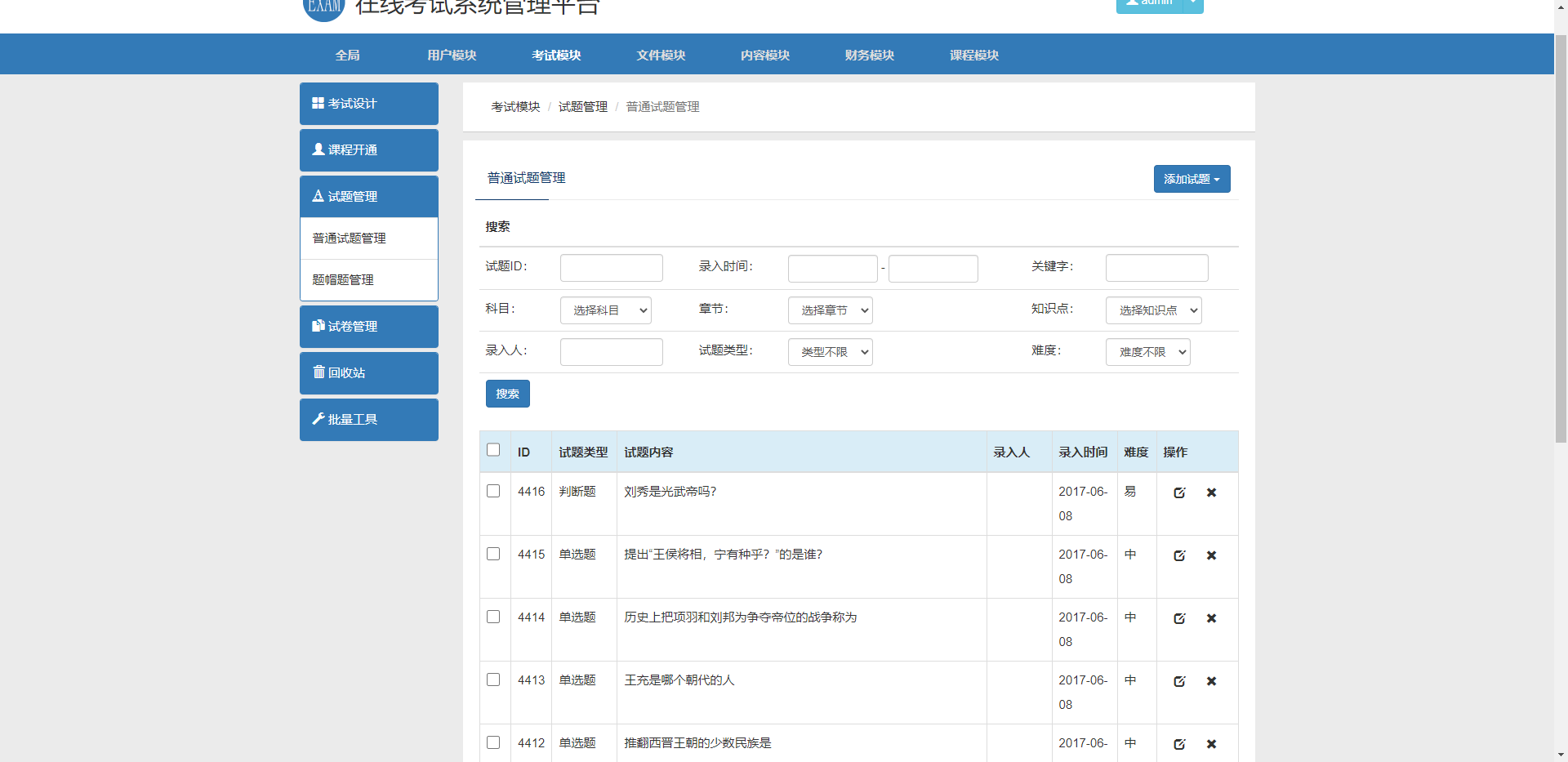The image size is (1568, 762).
Task: Switch to the 全局 nav tab
Action: pos(347,55)
